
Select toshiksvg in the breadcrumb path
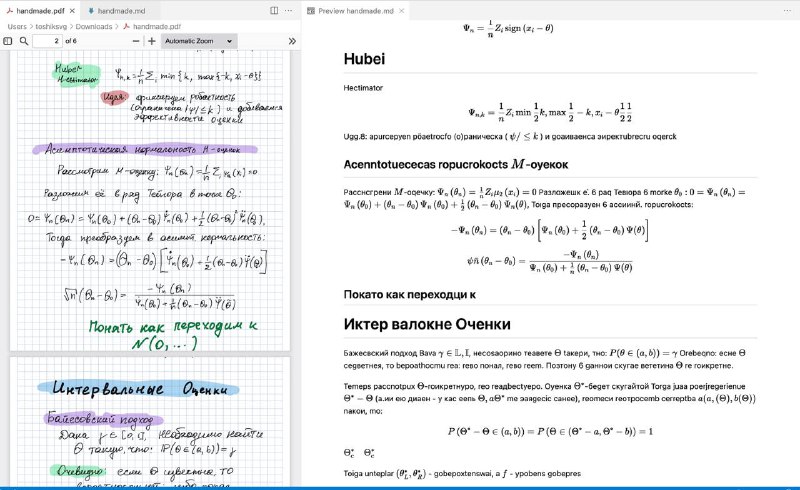pyautogui.click(x=51, y=27)
